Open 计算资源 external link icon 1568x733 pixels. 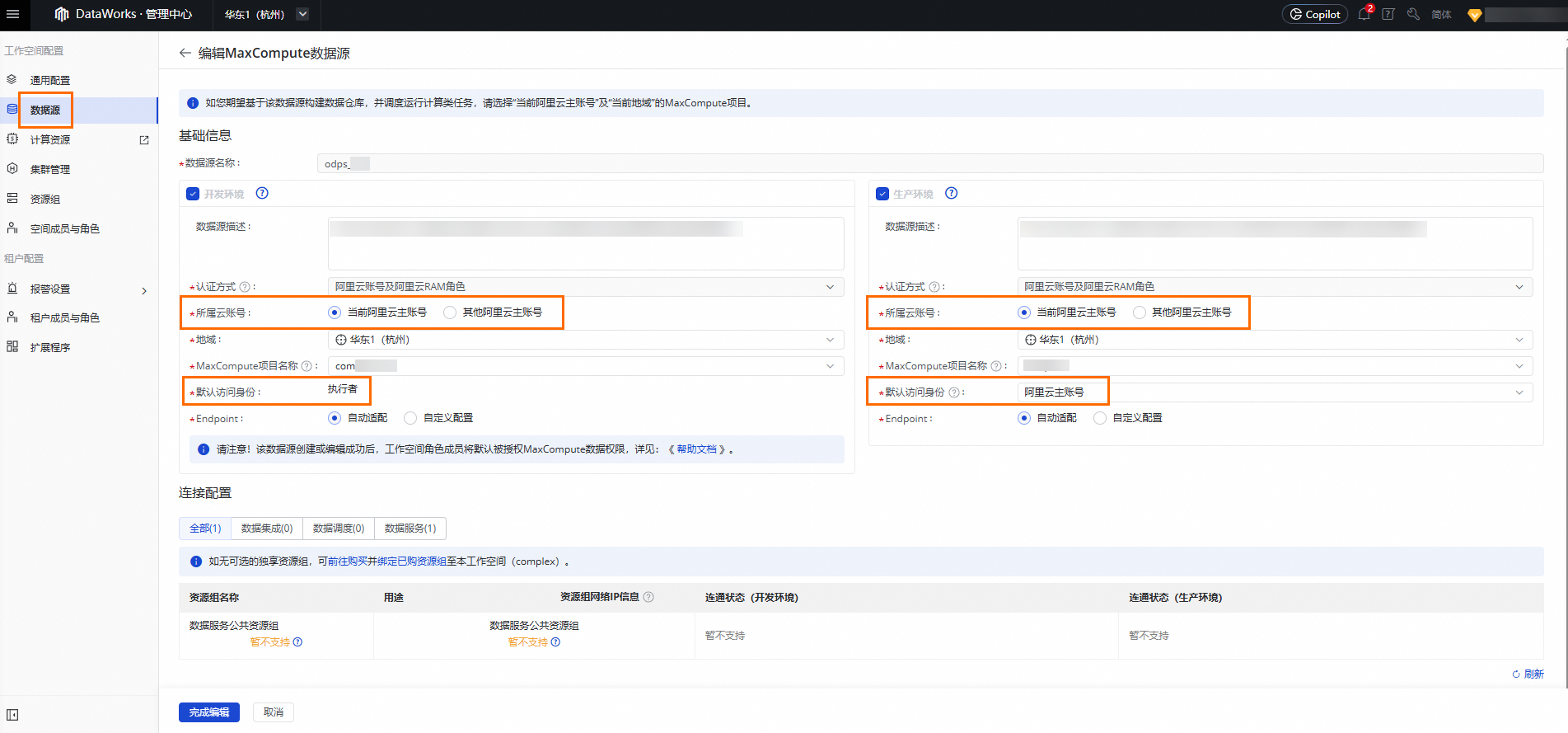(x=144, y=140)
